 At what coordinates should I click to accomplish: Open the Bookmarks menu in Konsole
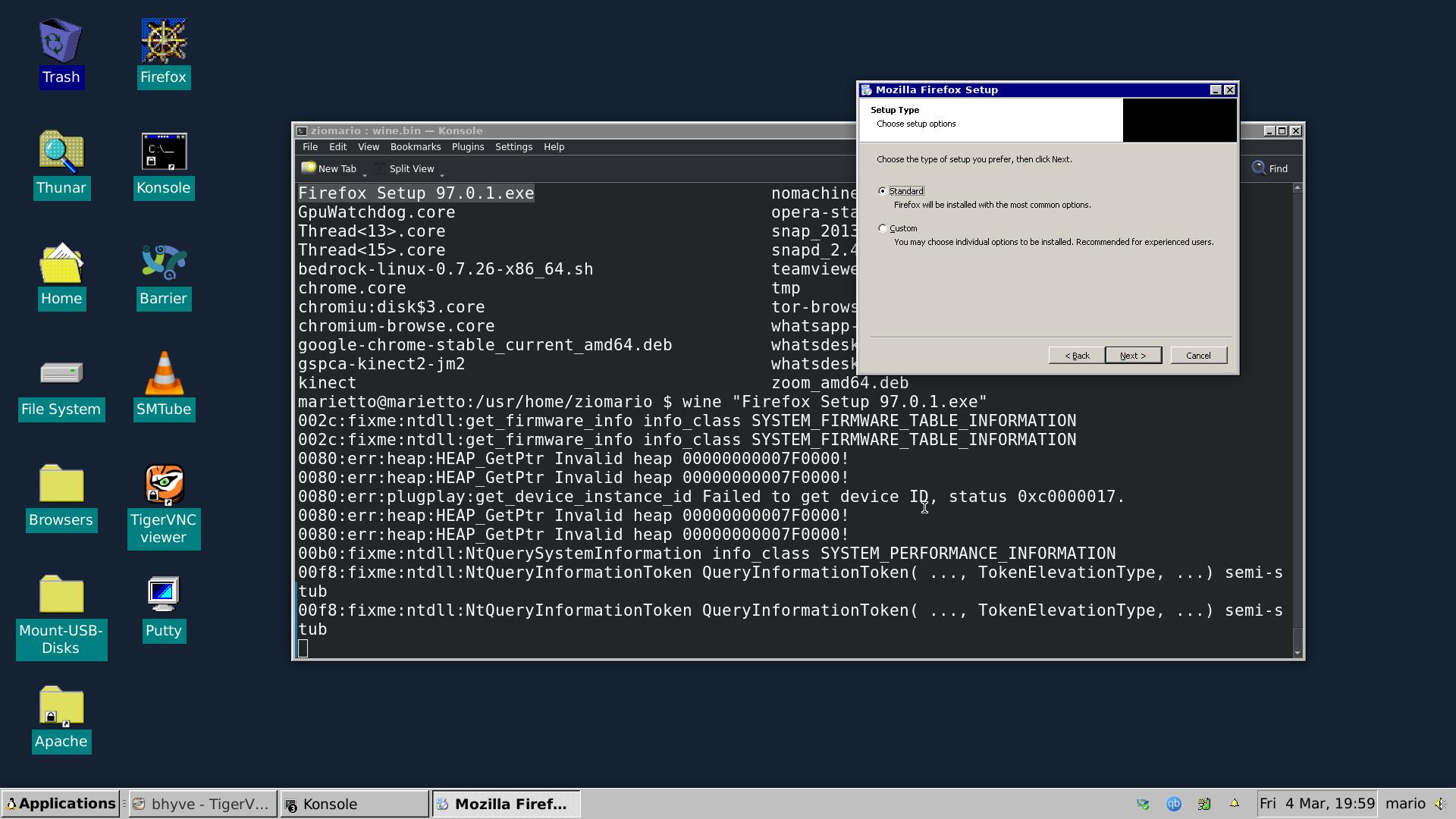point(416,146)
